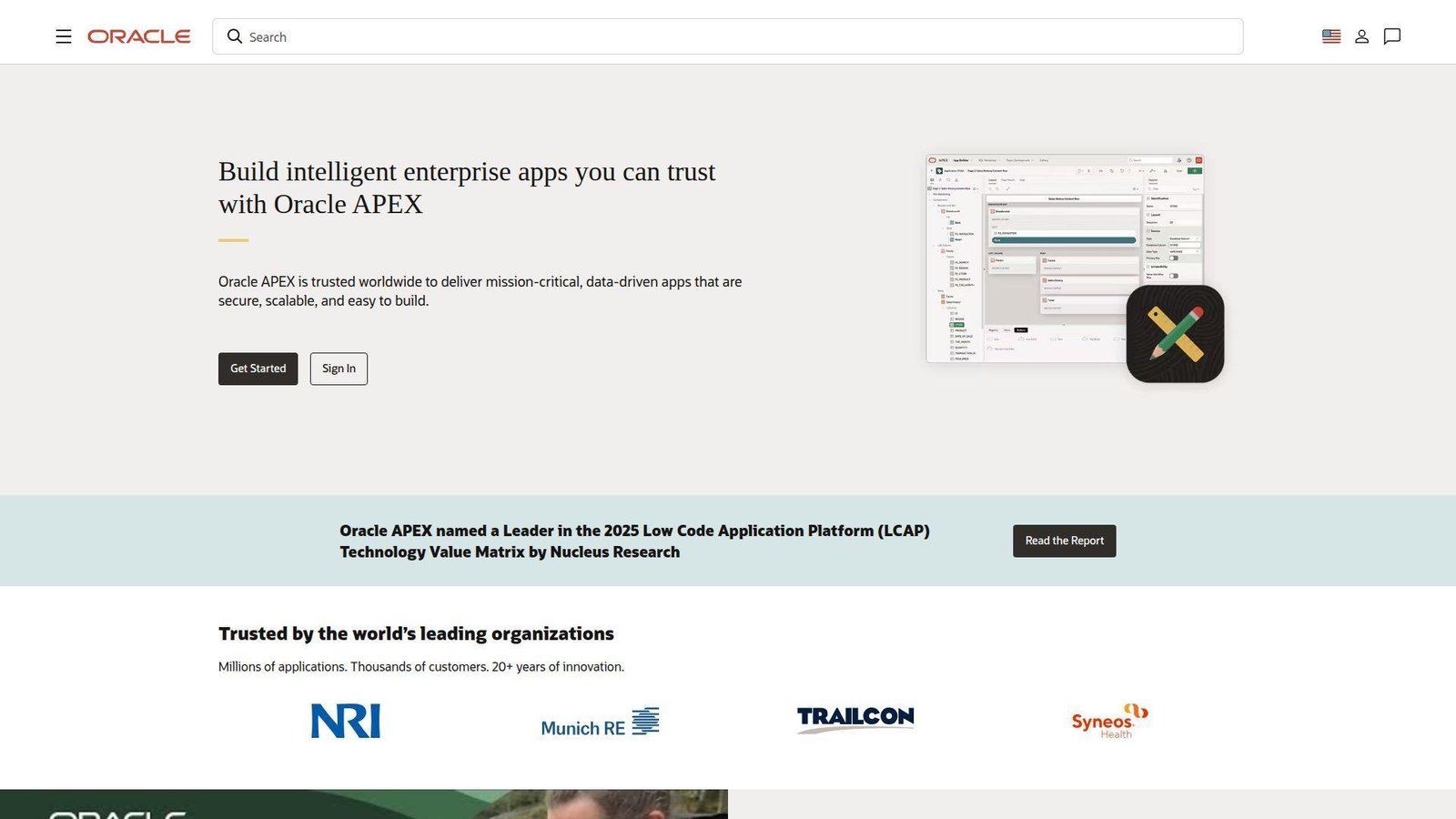Open the hamburger navigation menu

point(64,36)
